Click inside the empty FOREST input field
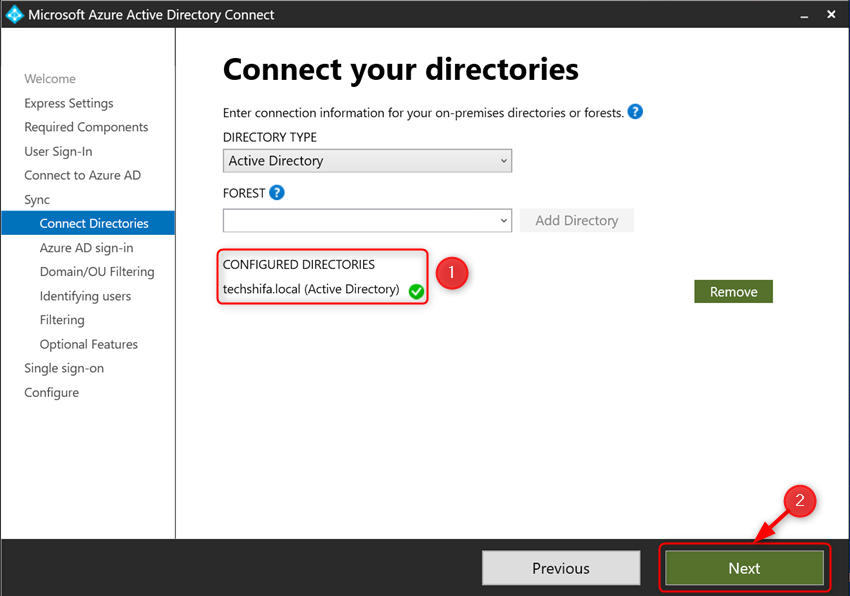Screen dimensions: 850x596 coord(350,219)
